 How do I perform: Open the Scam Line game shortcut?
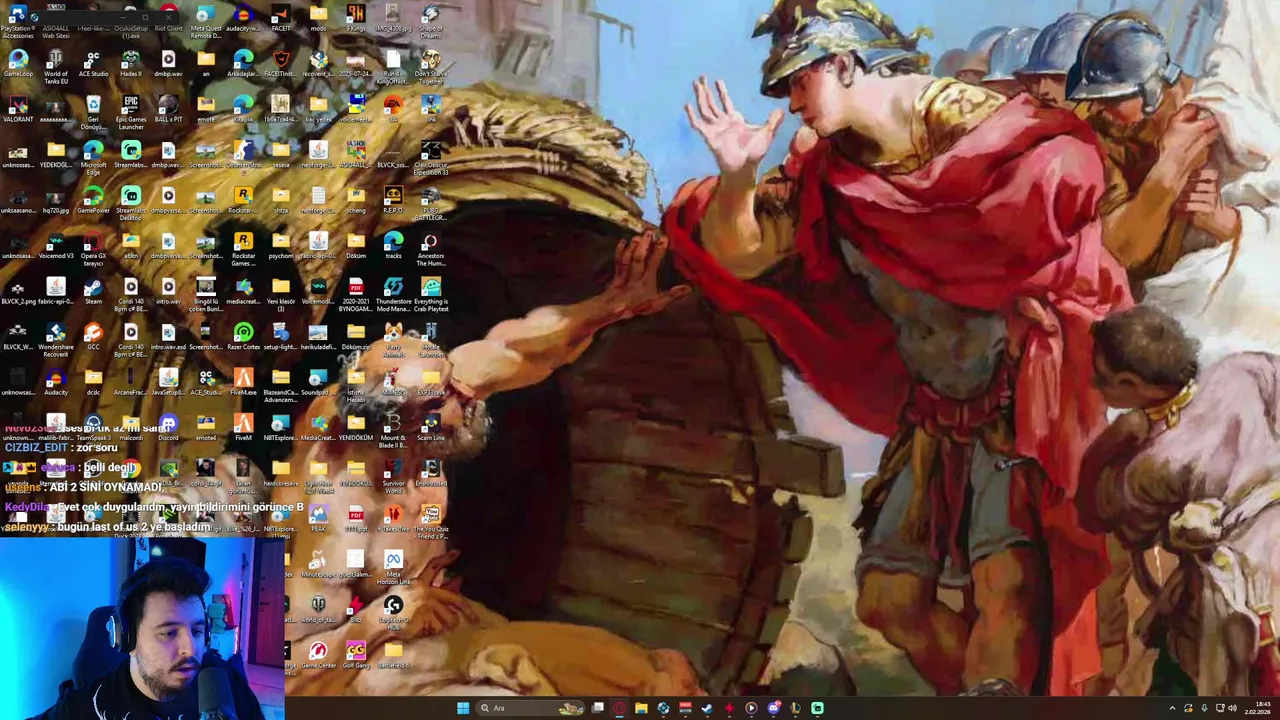[431, 427]
